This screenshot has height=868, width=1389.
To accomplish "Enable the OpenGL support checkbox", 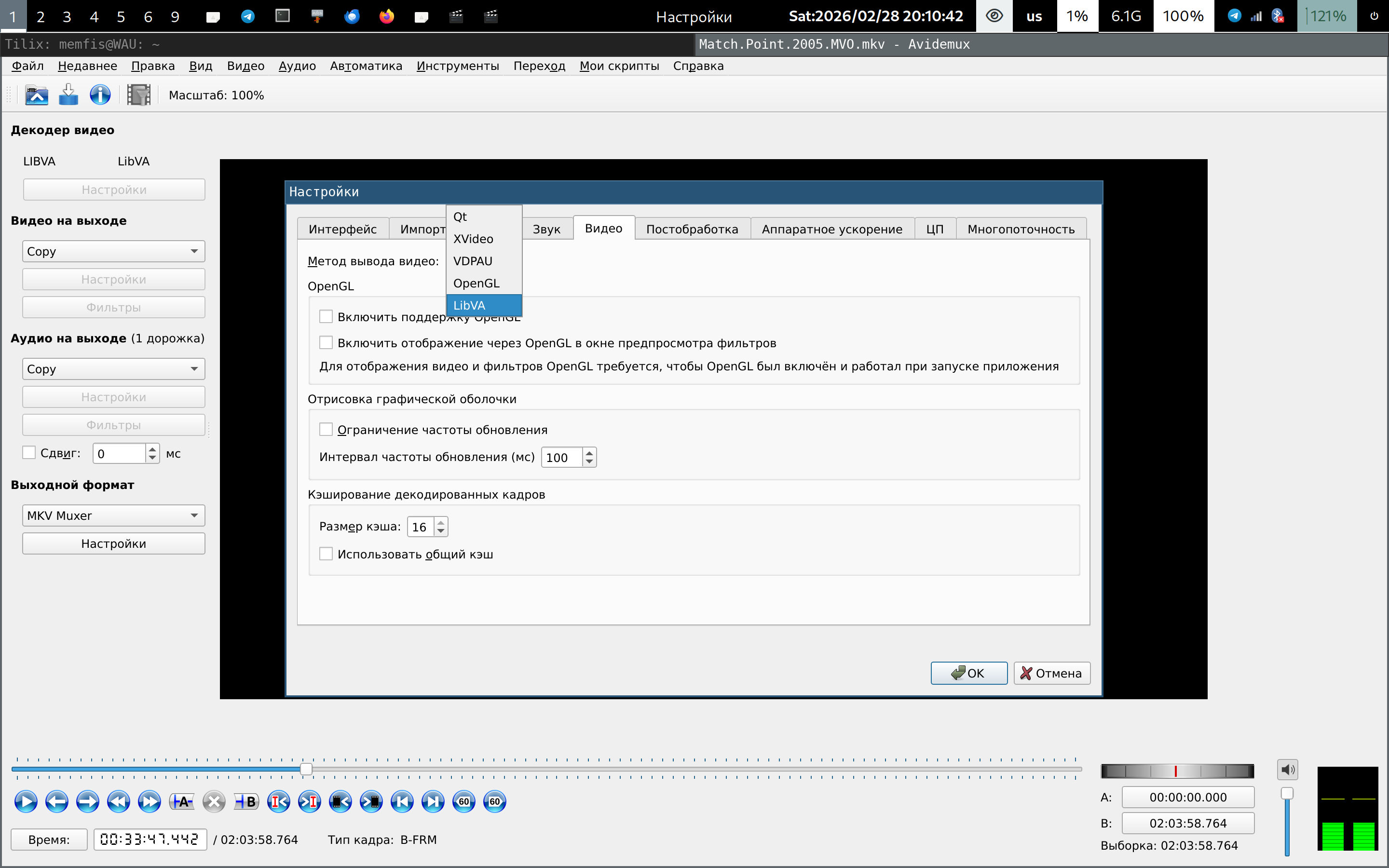I will 326,317.
